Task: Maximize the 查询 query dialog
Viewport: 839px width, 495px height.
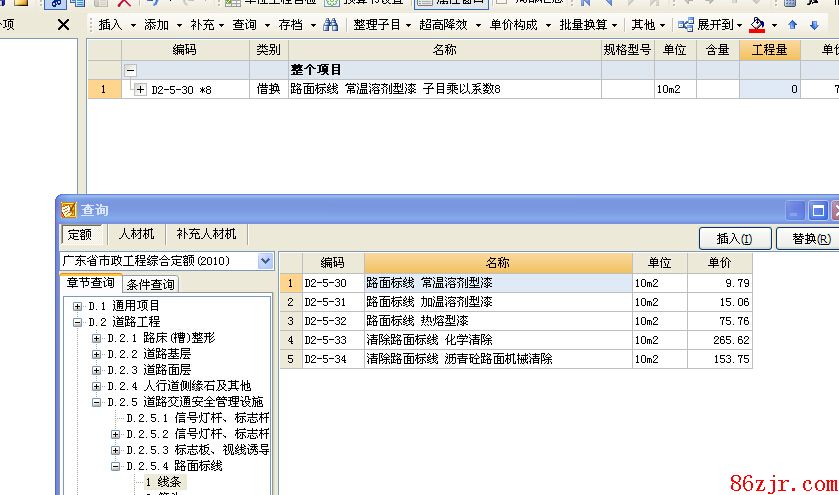Action: point(817,210)
